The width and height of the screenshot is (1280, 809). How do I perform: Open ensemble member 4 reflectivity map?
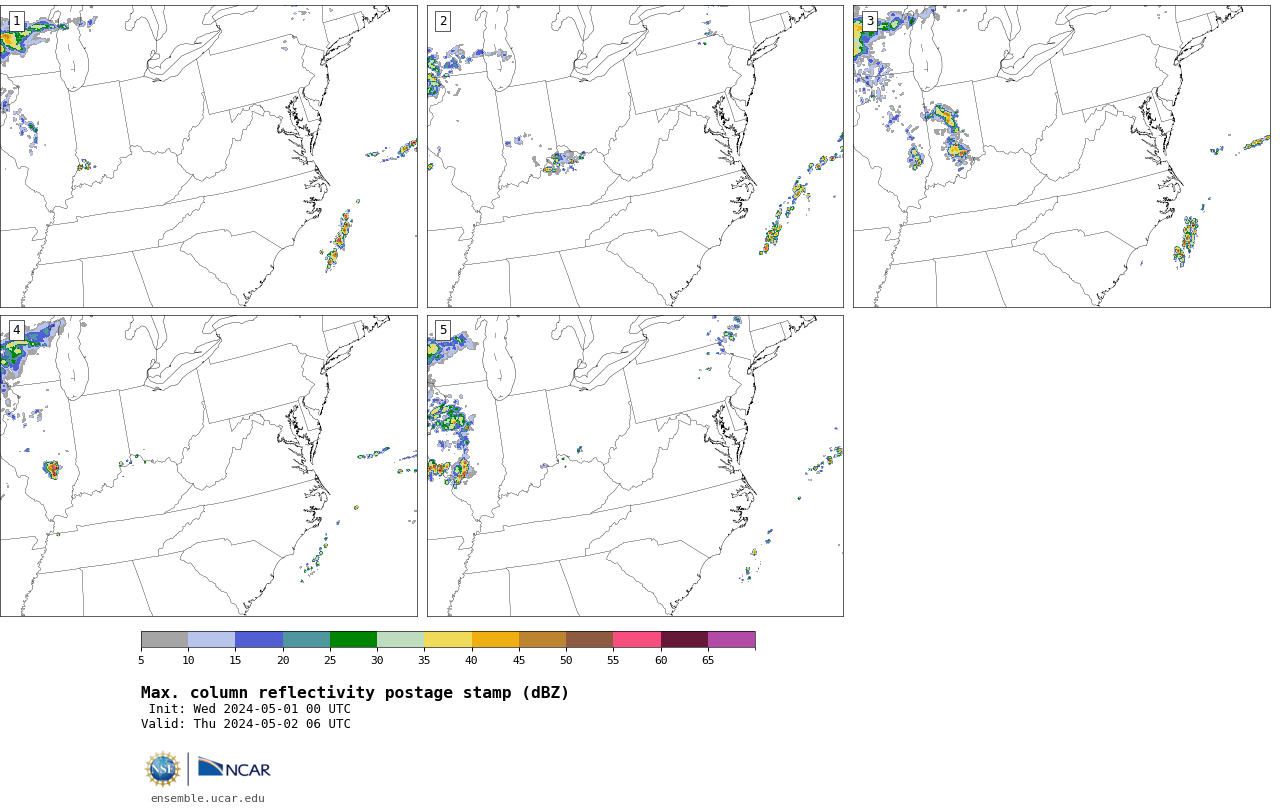point(208,466)
